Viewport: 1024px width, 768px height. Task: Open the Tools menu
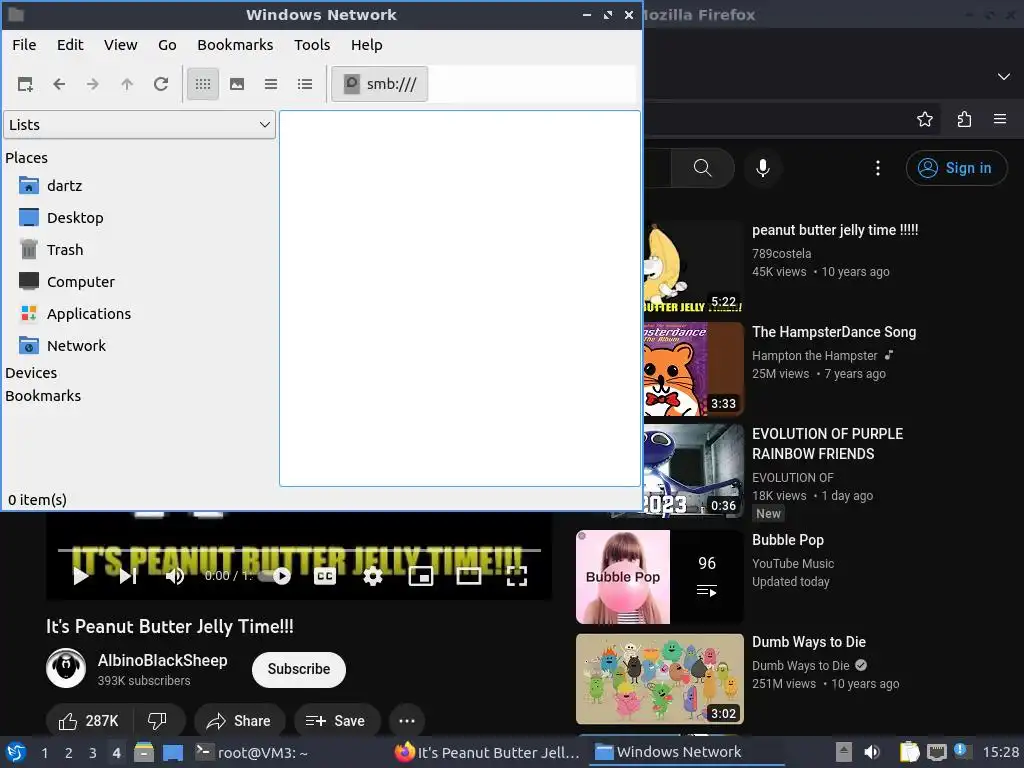312,45
